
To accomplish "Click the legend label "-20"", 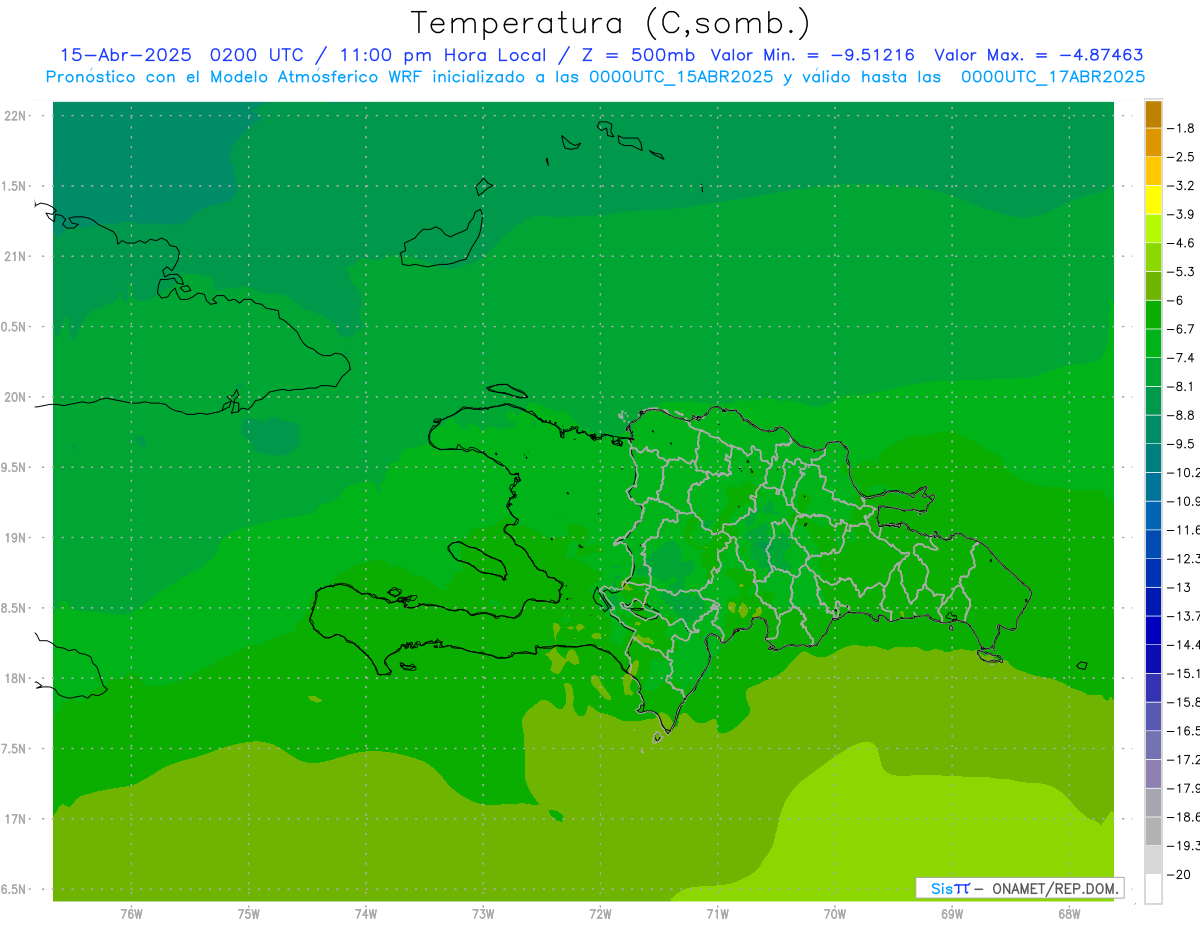I will (x=1178, y=874).
